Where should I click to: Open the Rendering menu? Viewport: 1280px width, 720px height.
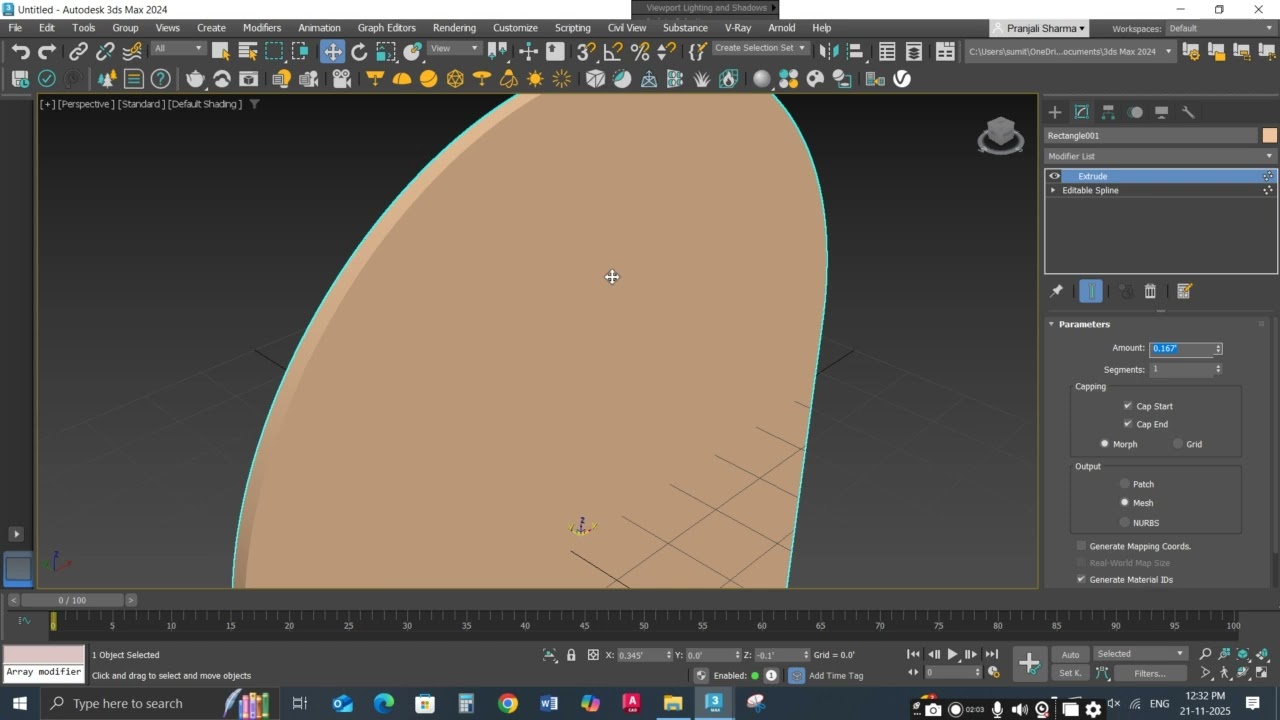pyautogui.click(x=454, y=28)
